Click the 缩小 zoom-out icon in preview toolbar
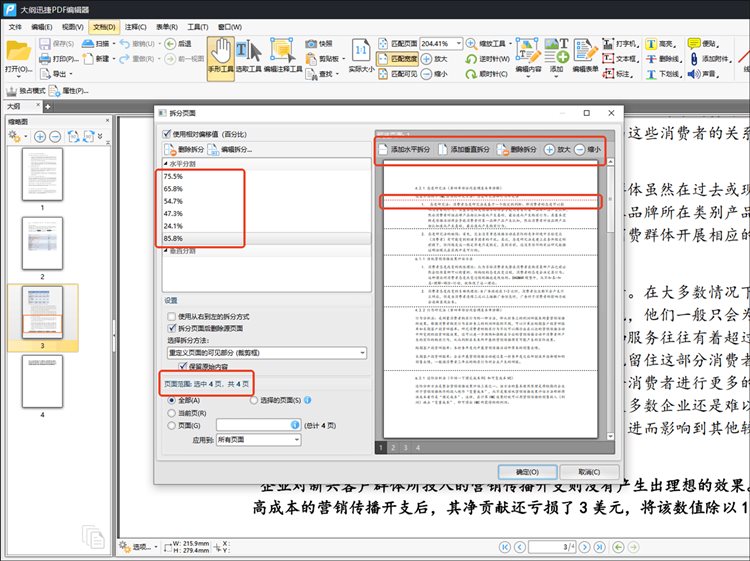 pyautogui.click(x=582, y=149)
